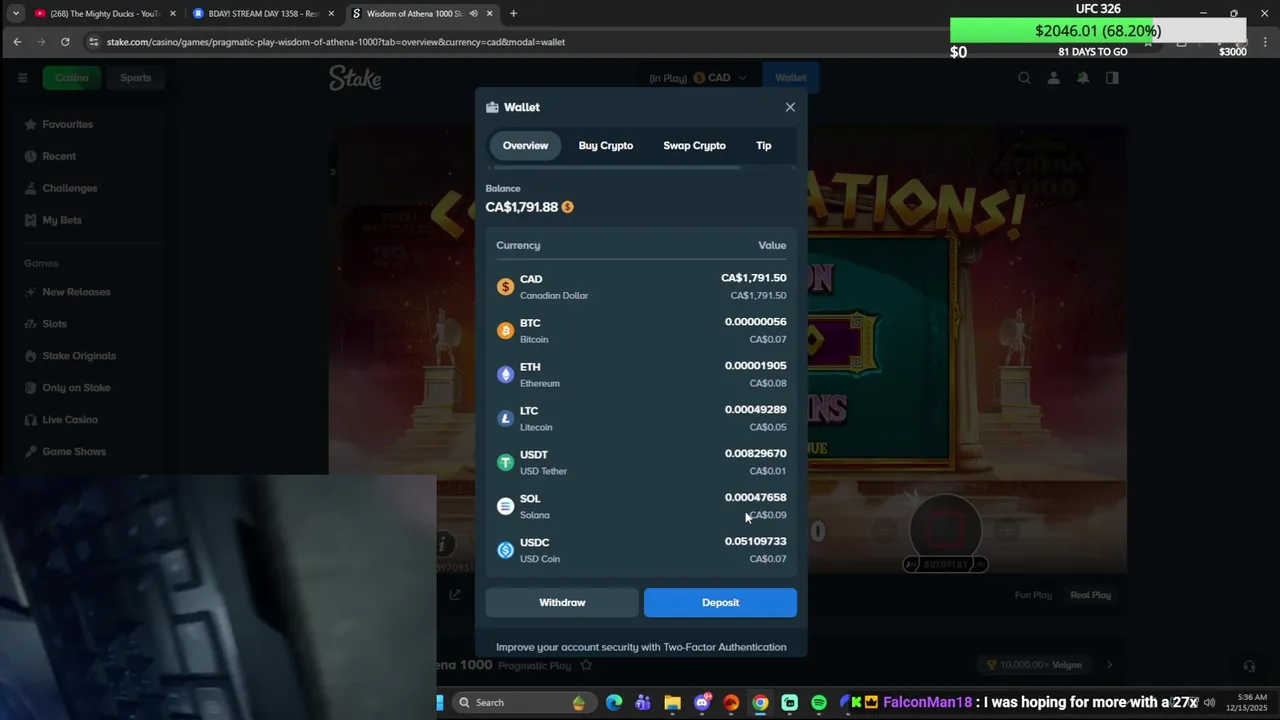This screenshot has height=720, width=1280.
Task: Open New Releases in the sidebar
Action: pos(76,292)
